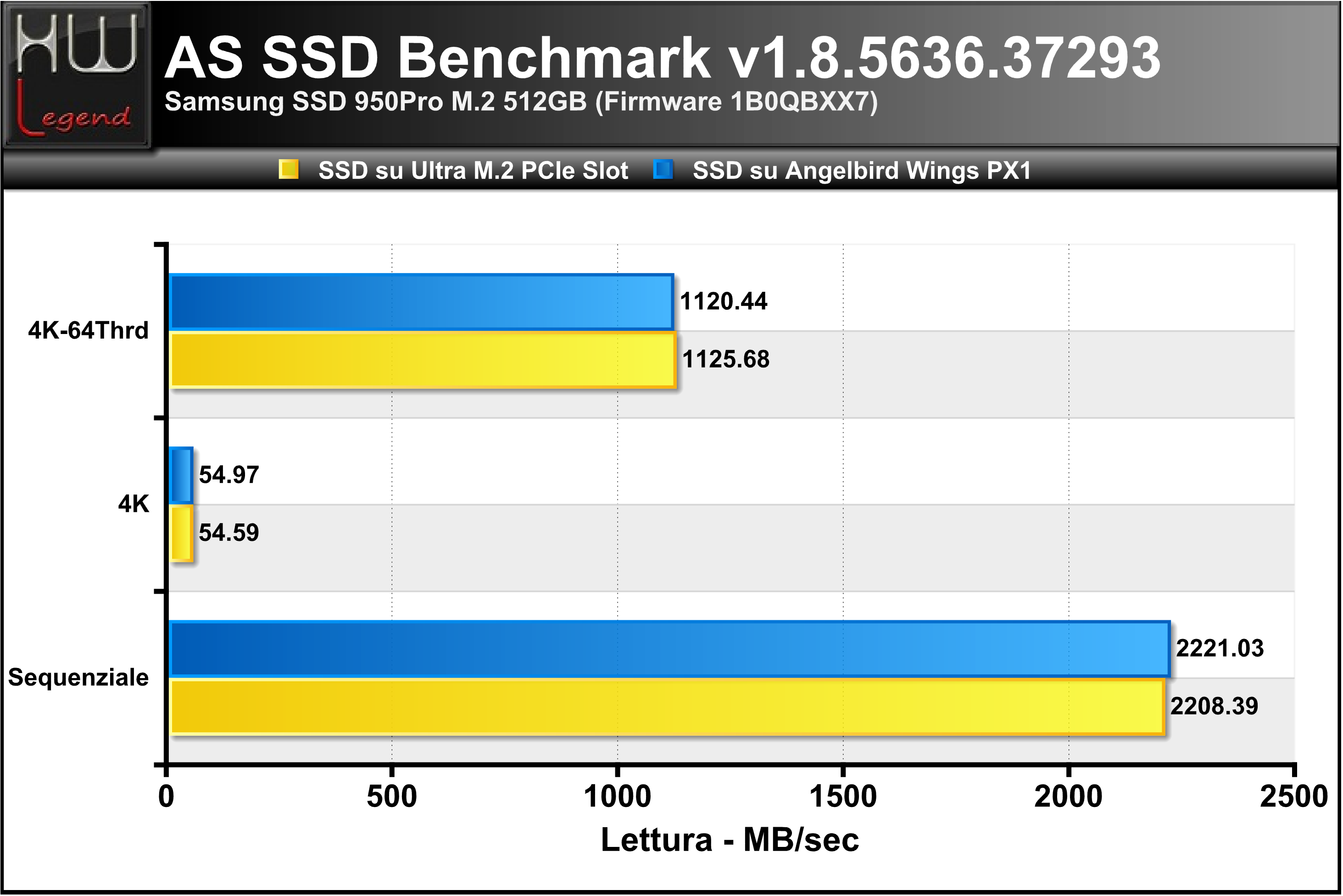Viewport: 1343px width, 896px height.
Task: Select the SSD su Angelbird Wings PX1 legend label
Action: click(862, 170)
